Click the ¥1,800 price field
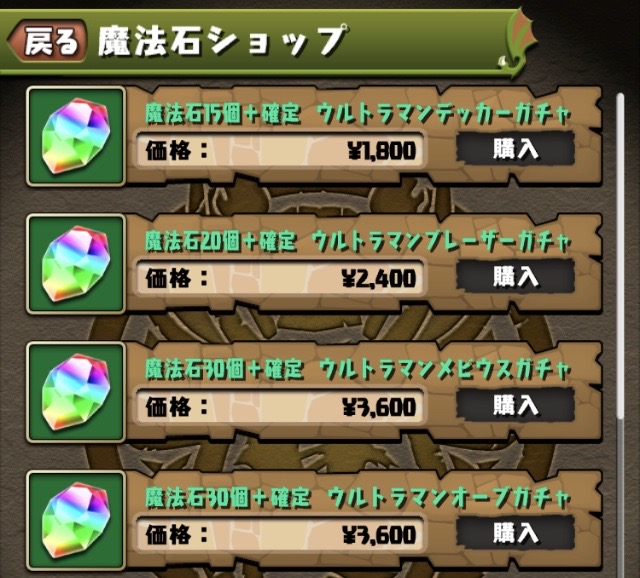The width and height of the screenshot is (640, 578). point(280,150)
